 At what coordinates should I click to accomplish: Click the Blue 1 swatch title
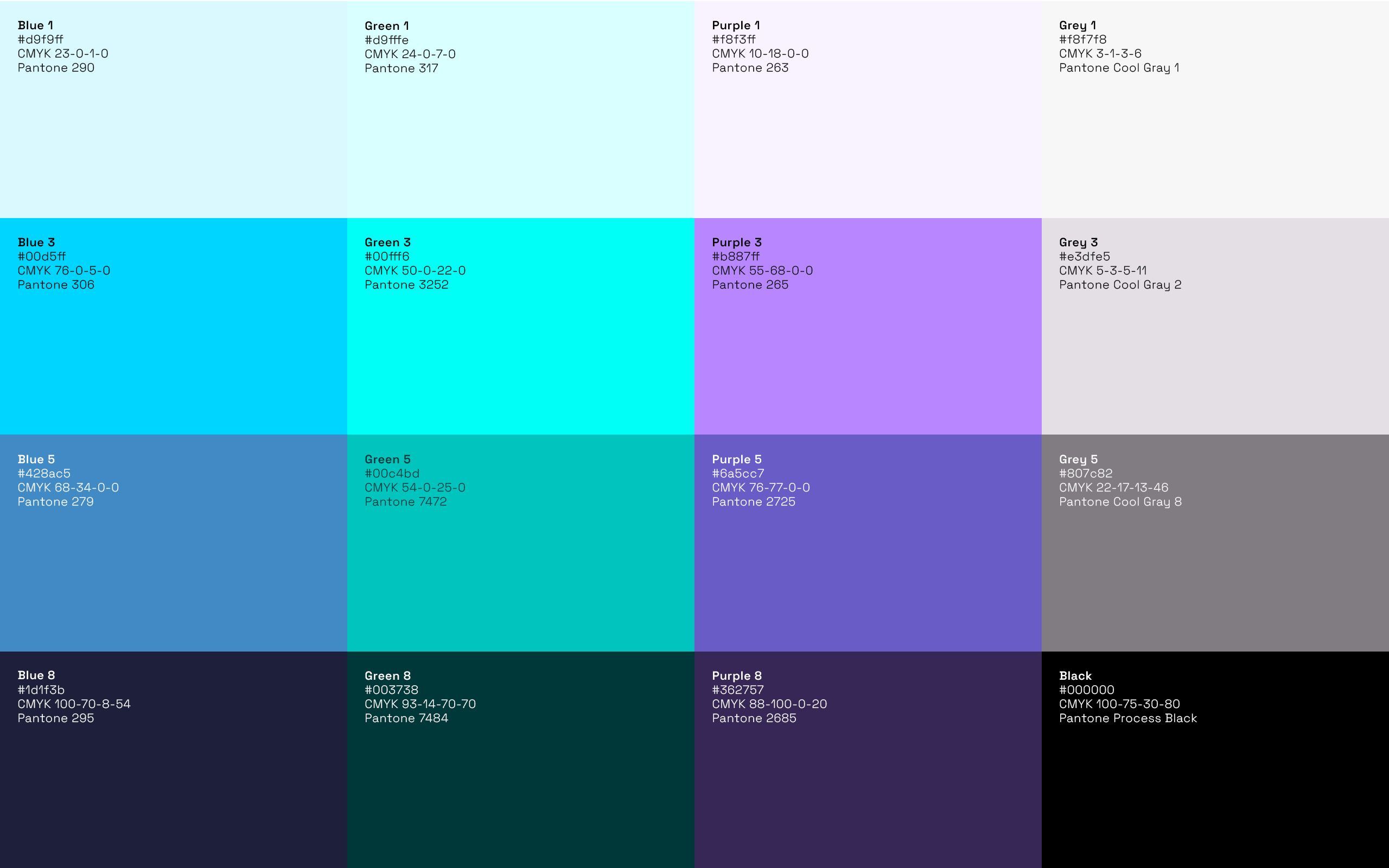pyautogui.click(x=36, y=25)
